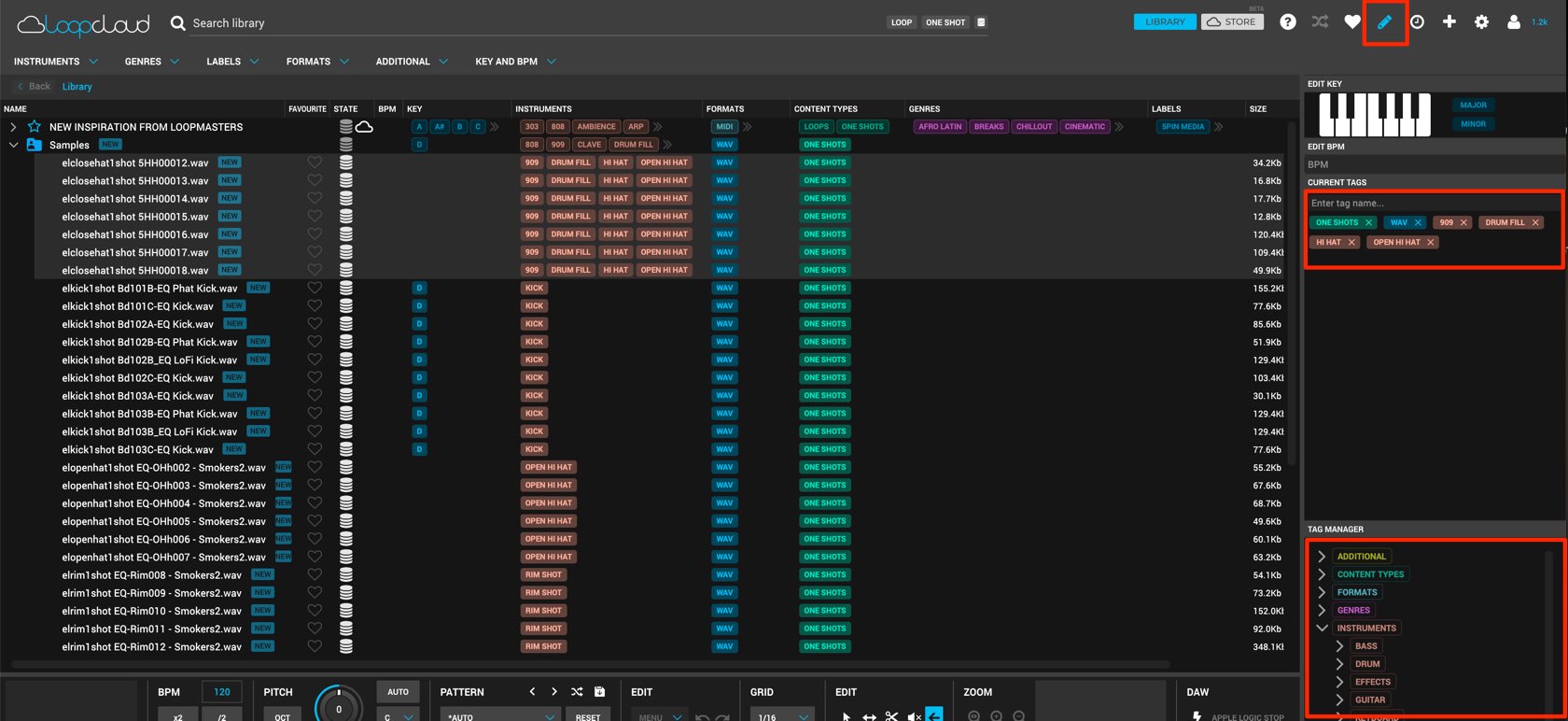Expand the CONTENT TYPES tag category

click(1322, 574)
